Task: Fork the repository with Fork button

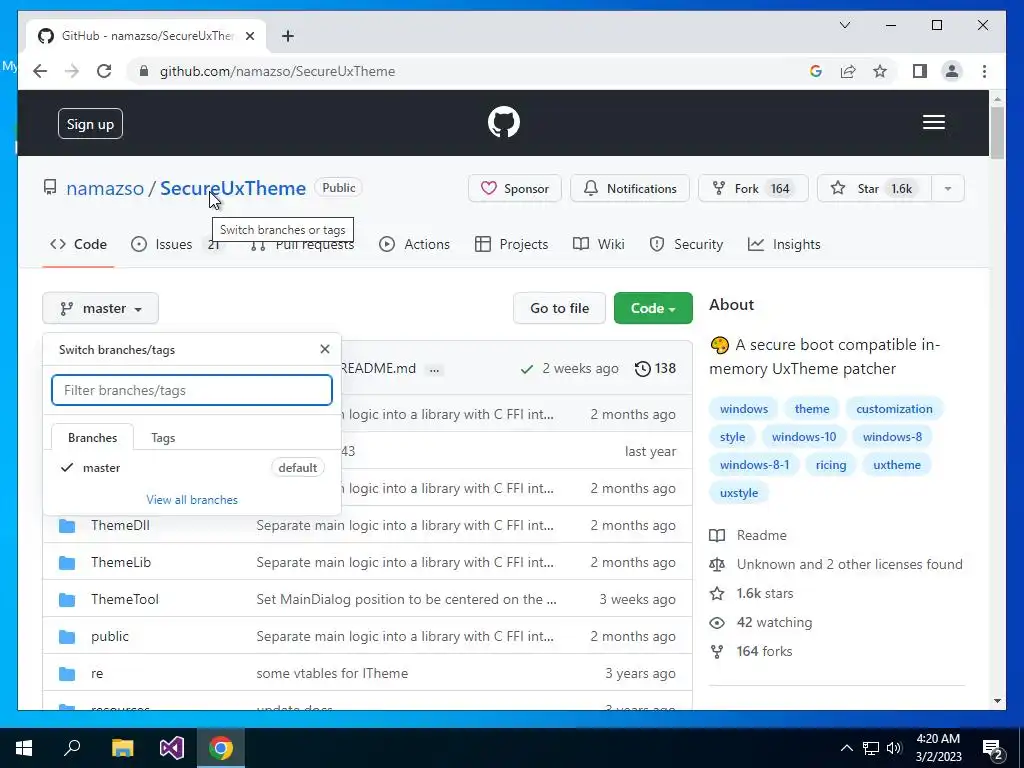Action: 753,189
